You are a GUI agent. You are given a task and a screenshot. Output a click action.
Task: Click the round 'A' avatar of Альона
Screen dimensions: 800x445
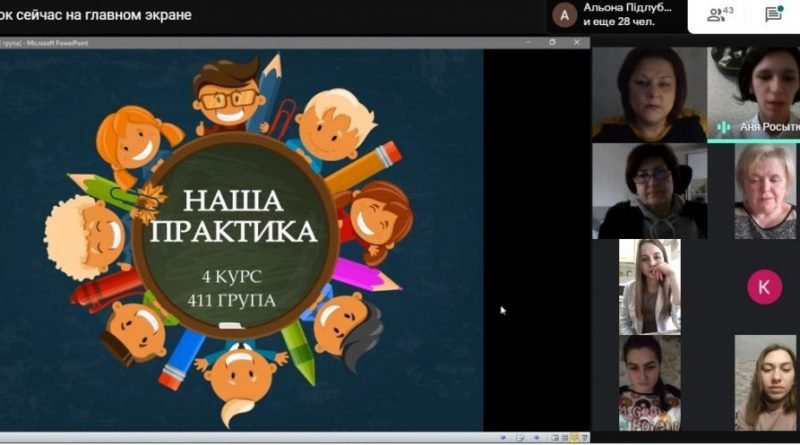click(564, 16)
